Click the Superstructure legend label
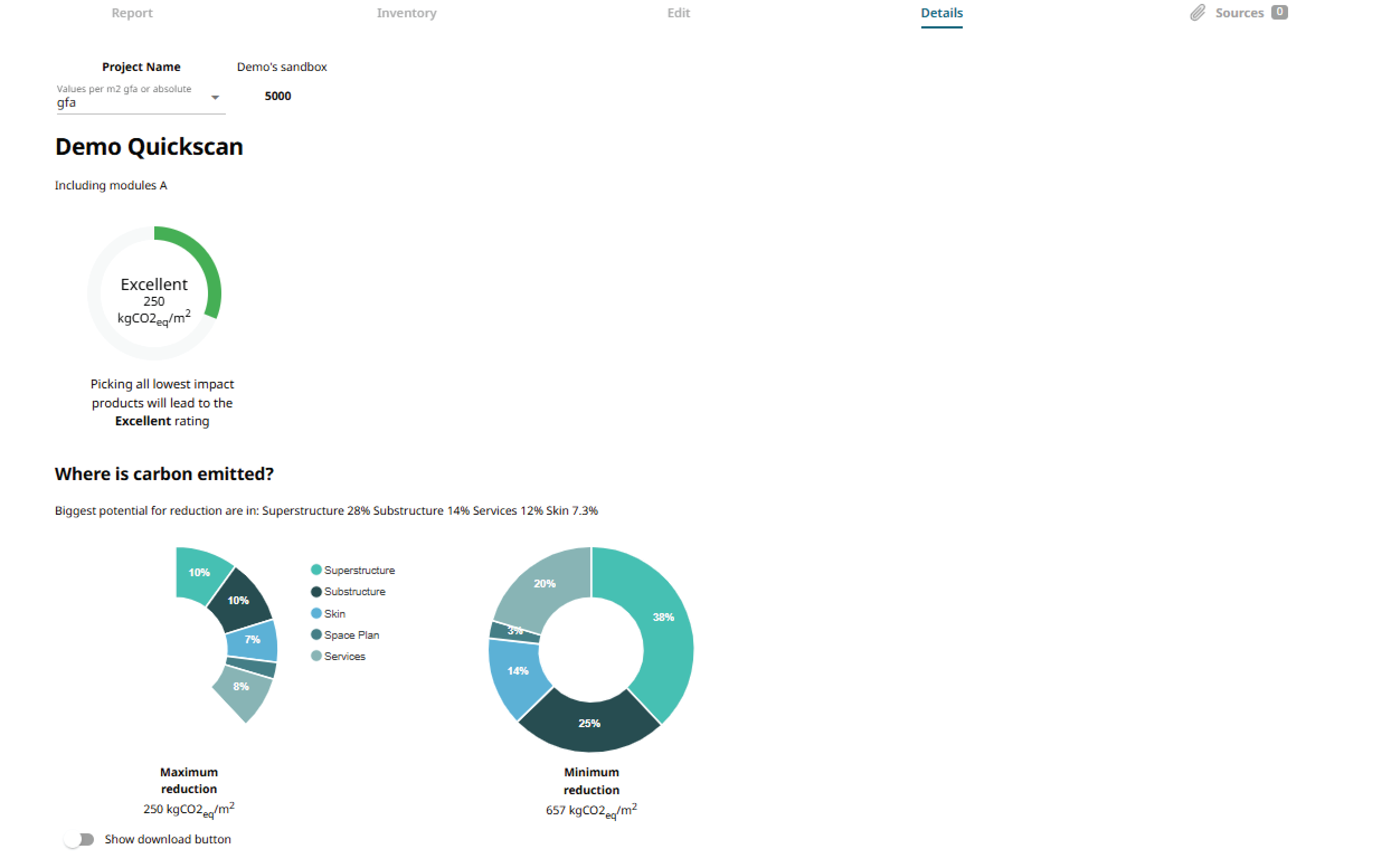This screenshot has height=868, width=1396. [x=359, y=570]
